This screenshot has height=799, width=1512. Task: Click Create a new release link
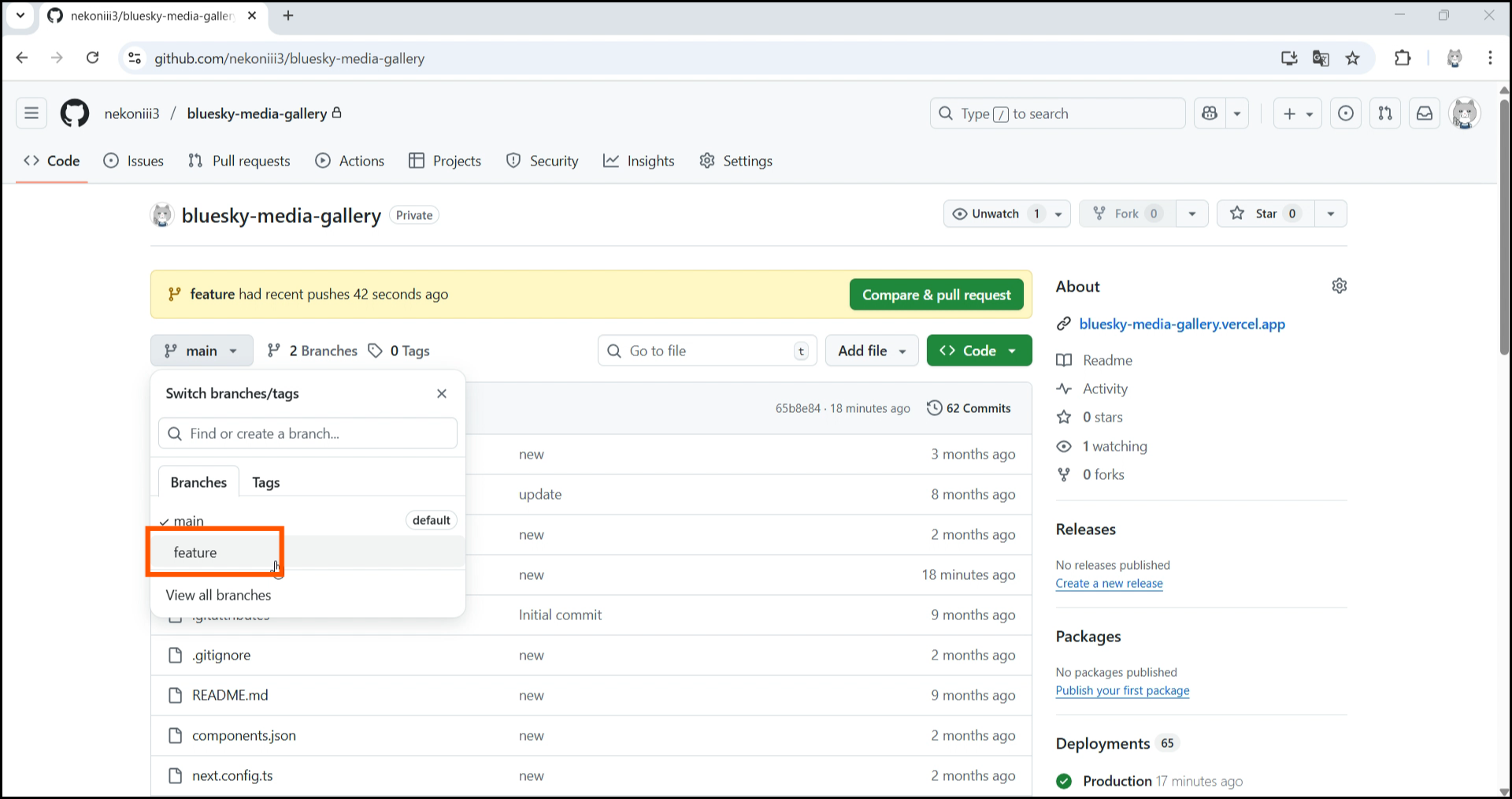pyautogui.click(x=1109, y=583)
